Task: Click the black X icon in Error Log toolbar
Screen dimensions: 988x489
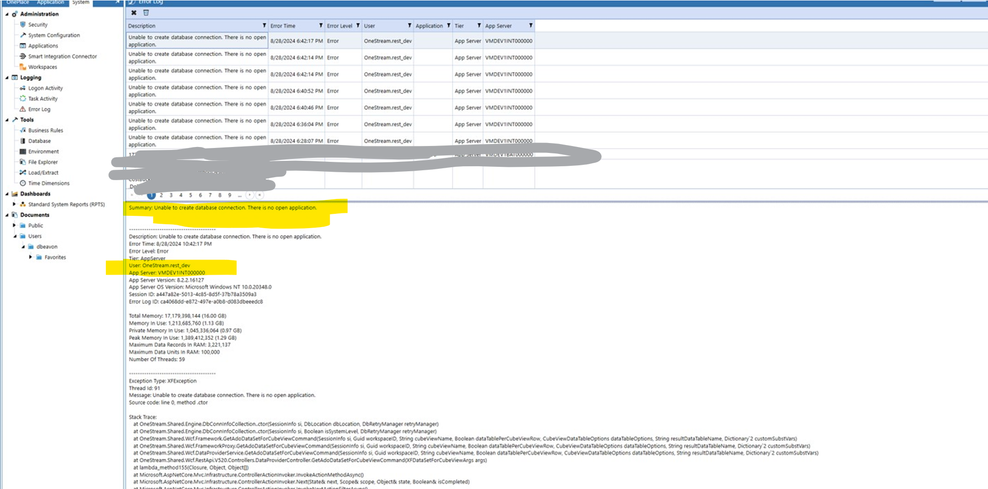Action: [x=134, y=13]
